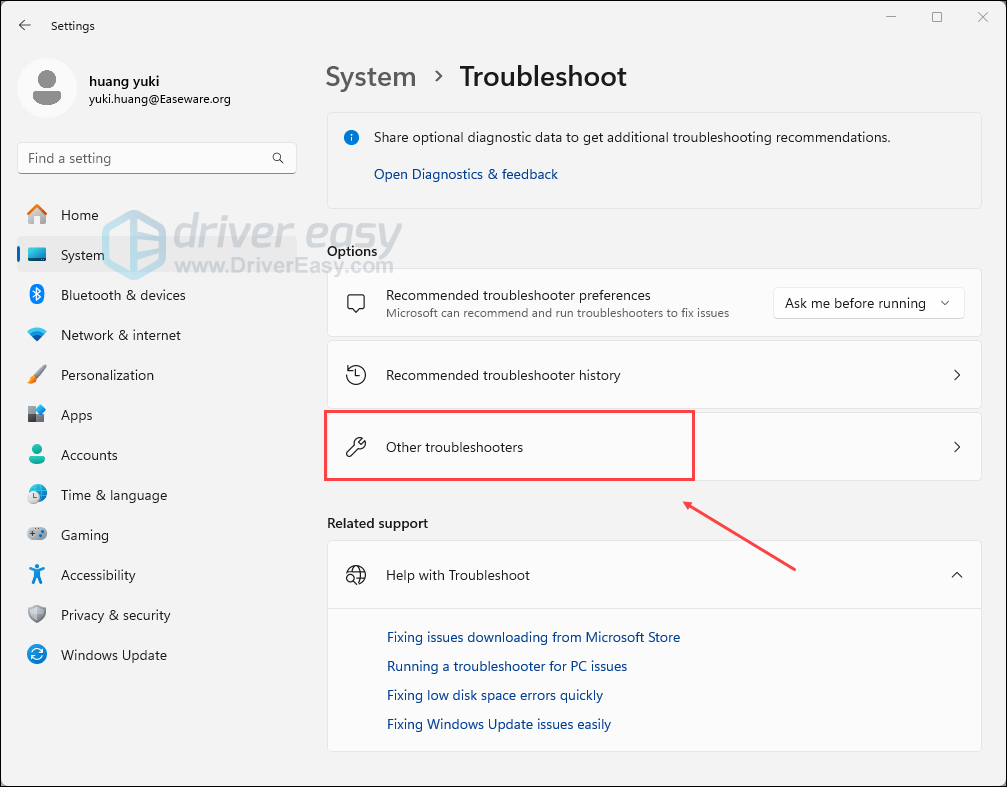Click the Bluetooth & devices icon
The width and height of the screenshot is (1007, 787).
coord(37,295)
